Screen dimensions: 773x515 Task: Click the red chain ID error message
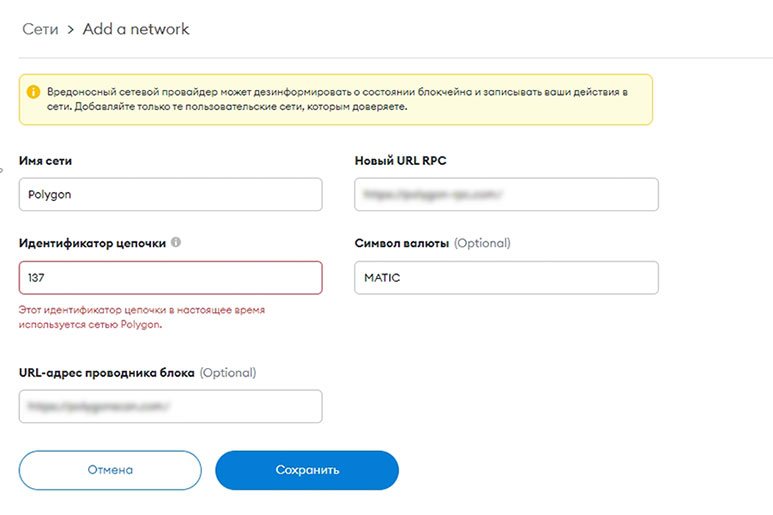click(x=142, y=317)
